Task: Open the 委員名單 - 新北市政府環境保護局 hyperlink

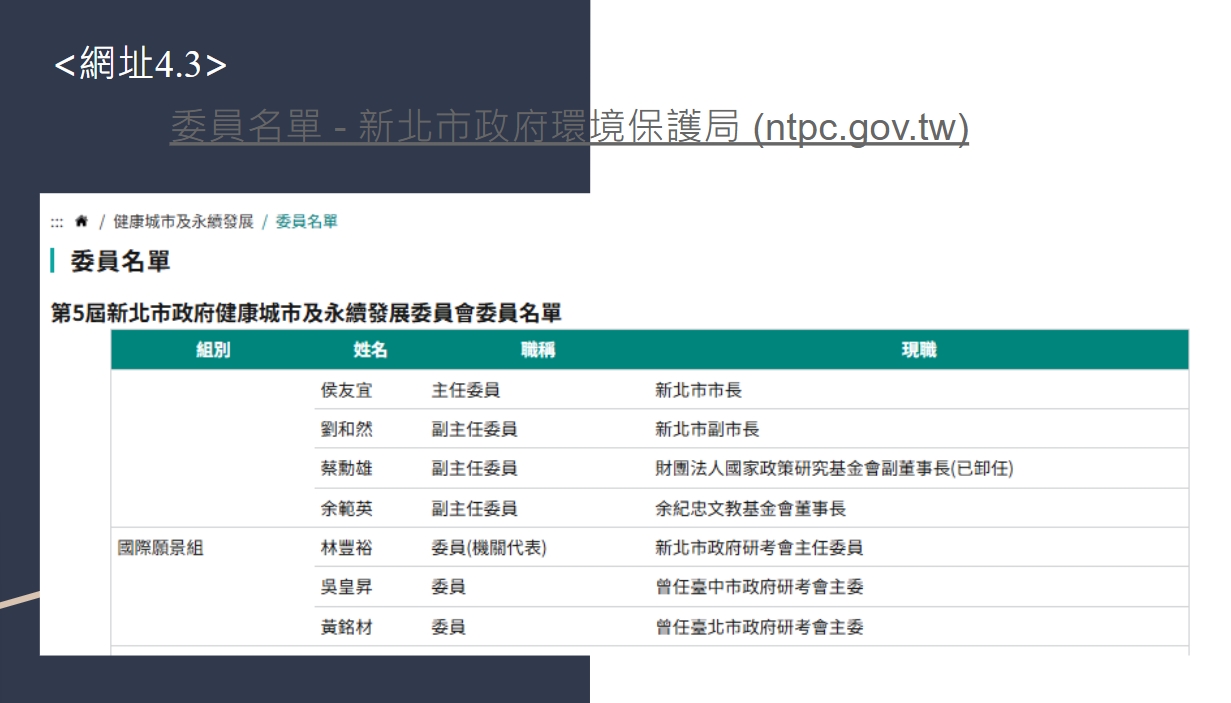Action: point(569,127)
